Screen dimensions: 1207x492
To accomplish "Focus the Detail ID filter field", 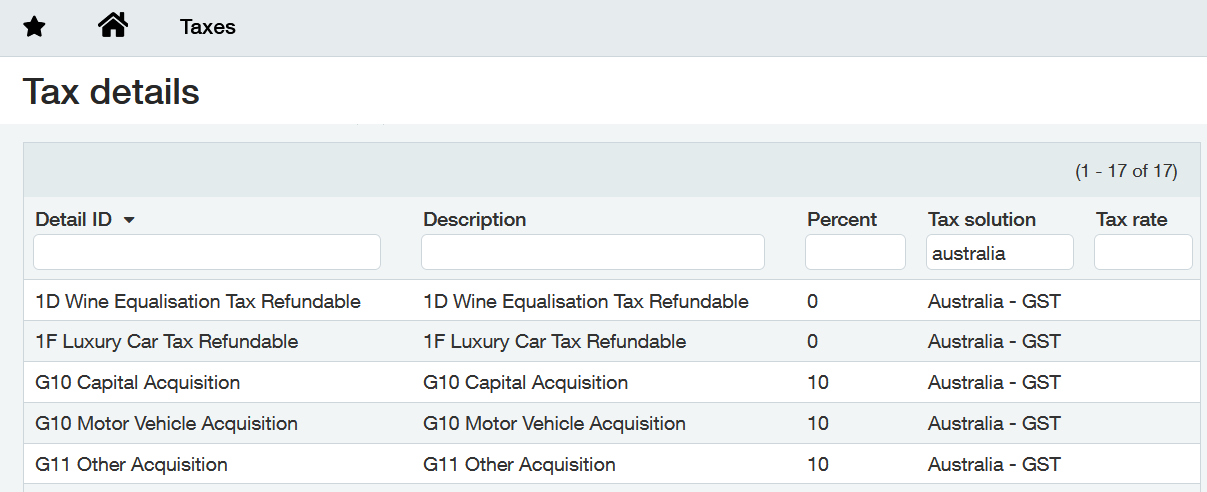I will pos(207,252).
